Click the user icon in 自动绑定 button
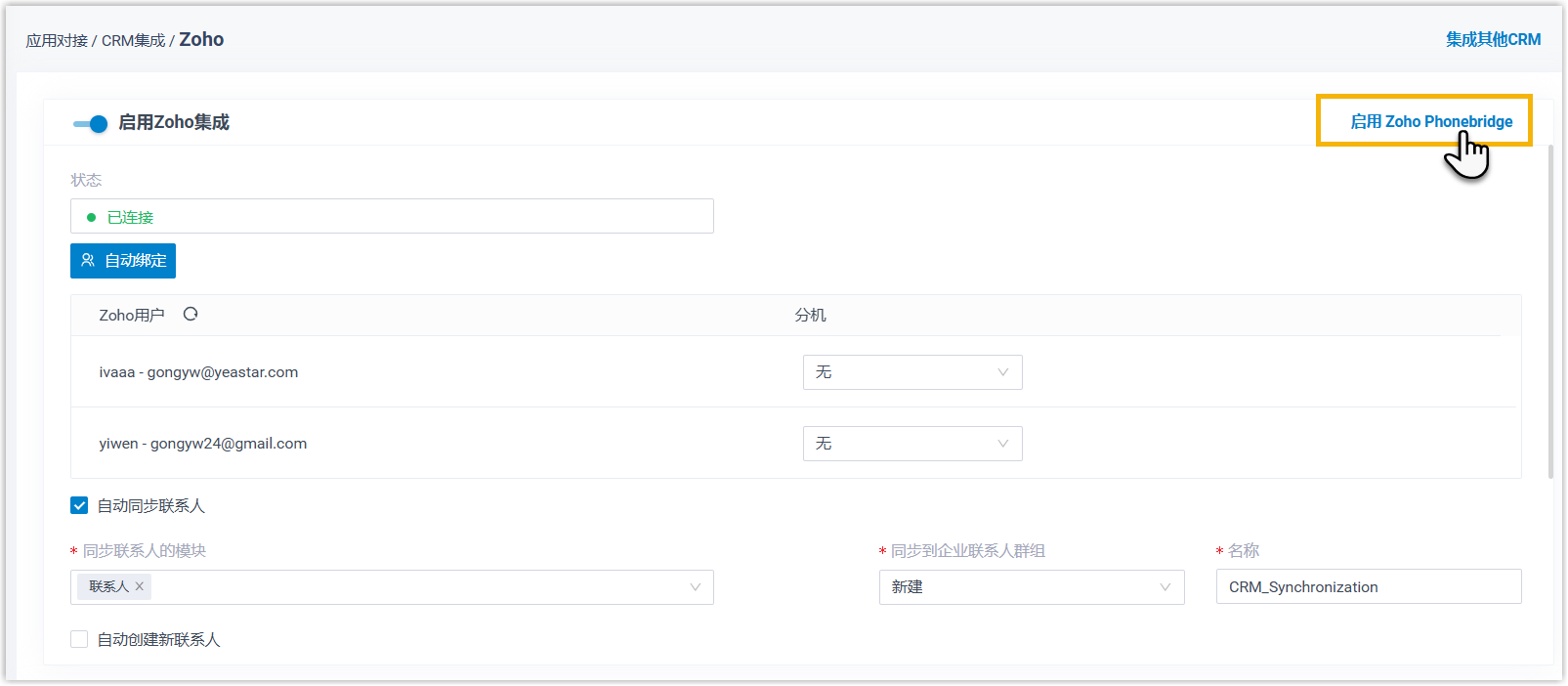1568x686 pixels. point(88,261)
